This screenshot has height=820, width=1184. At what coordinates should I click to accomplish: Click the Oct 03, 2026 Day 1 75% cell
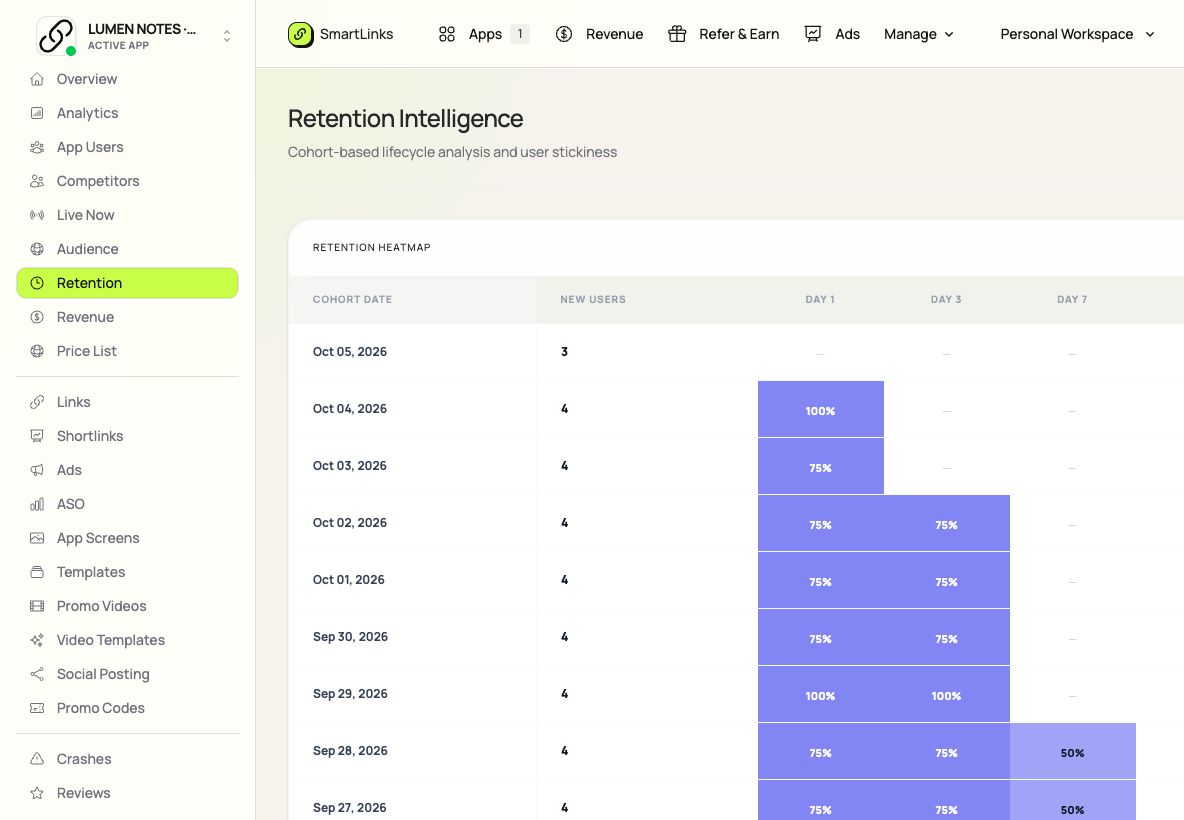pos(821,467)
